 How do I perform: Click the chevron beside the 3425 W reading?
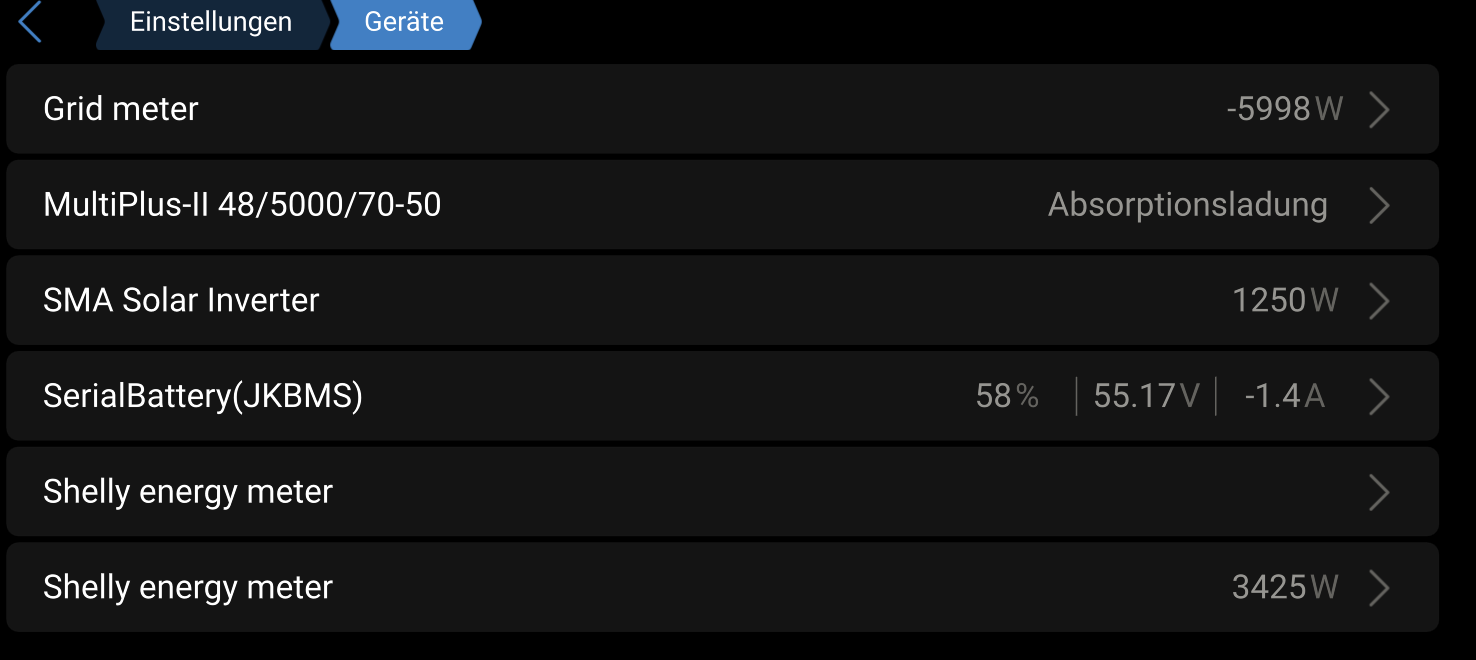pyautogui.click(x=1379, y=587)
